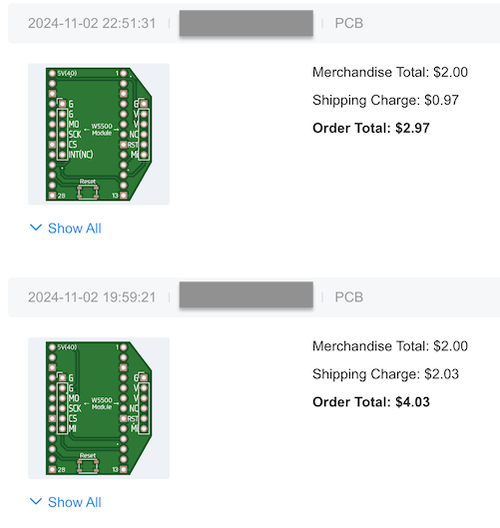Select PCB label in the 22:51:31 order header
The image size is (500, 528).
click(349, 23)
